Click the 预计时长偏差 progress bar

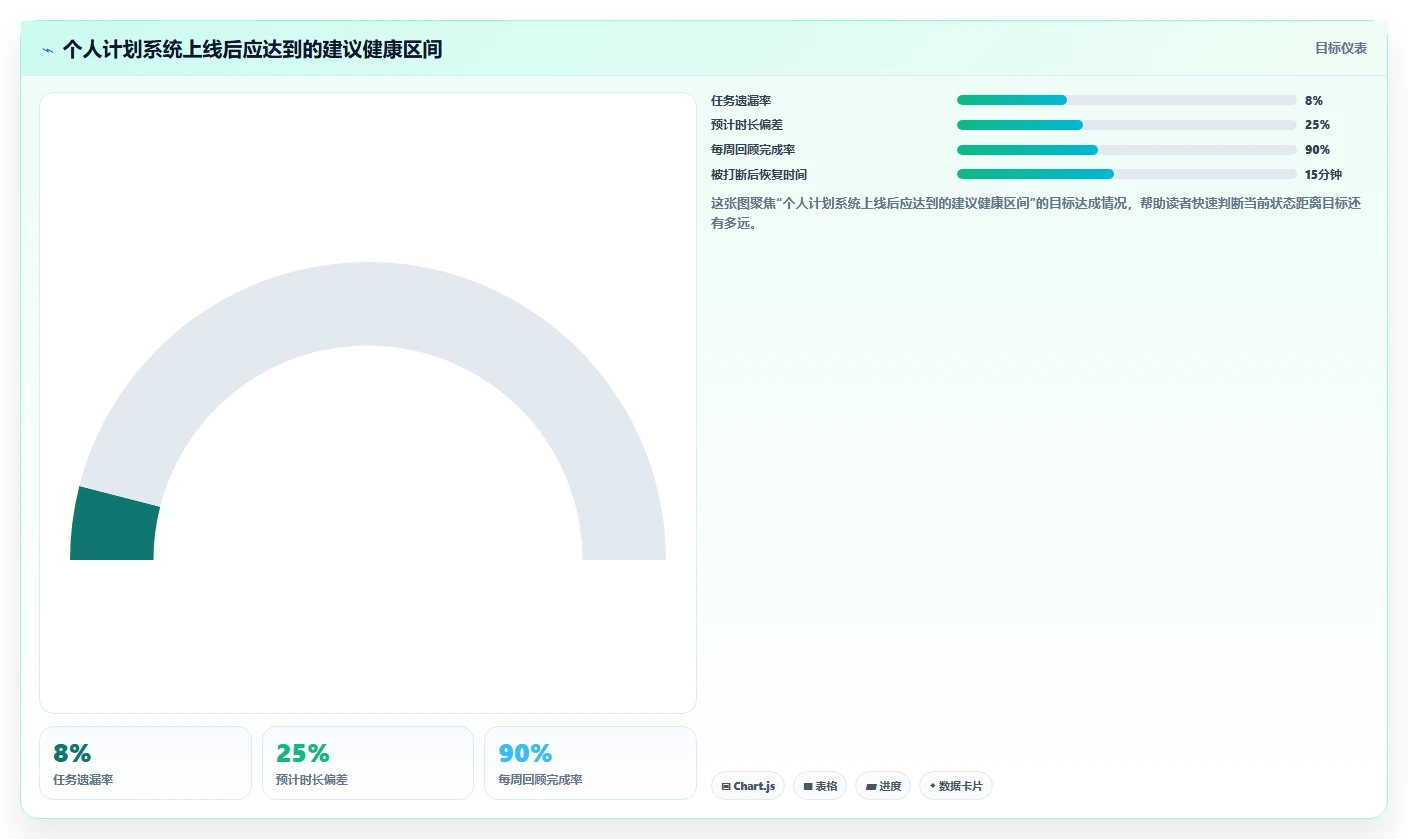1126,125
